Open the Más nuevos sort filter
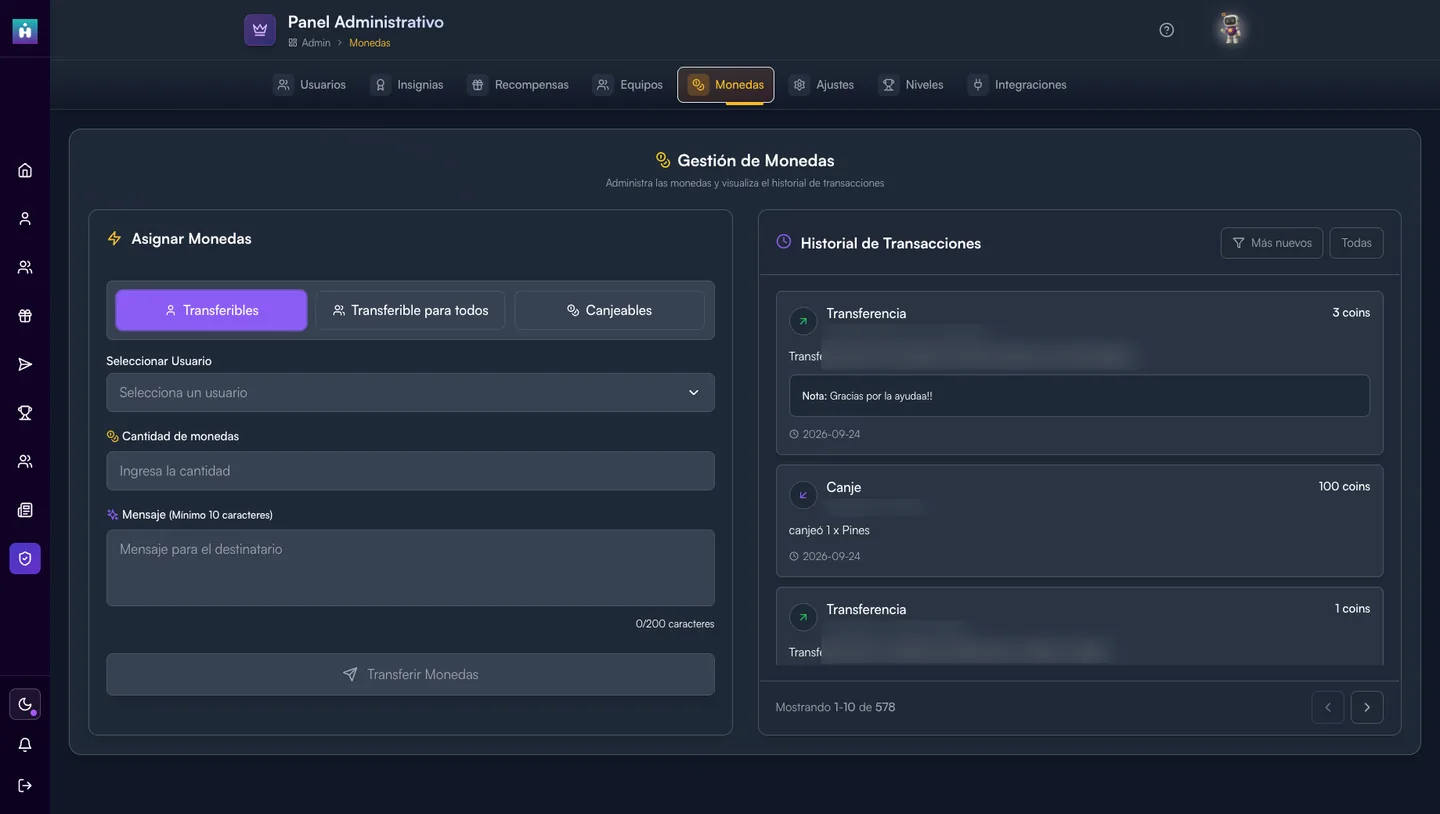The image size is (1440, 814). tap(1271, 243)
